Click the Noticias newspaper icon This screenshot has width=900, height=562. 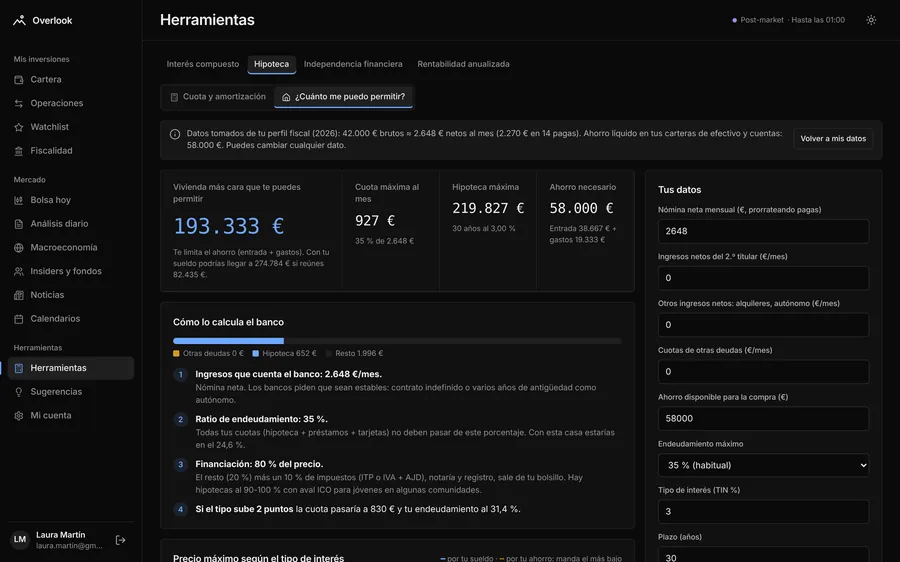(18, 295)
